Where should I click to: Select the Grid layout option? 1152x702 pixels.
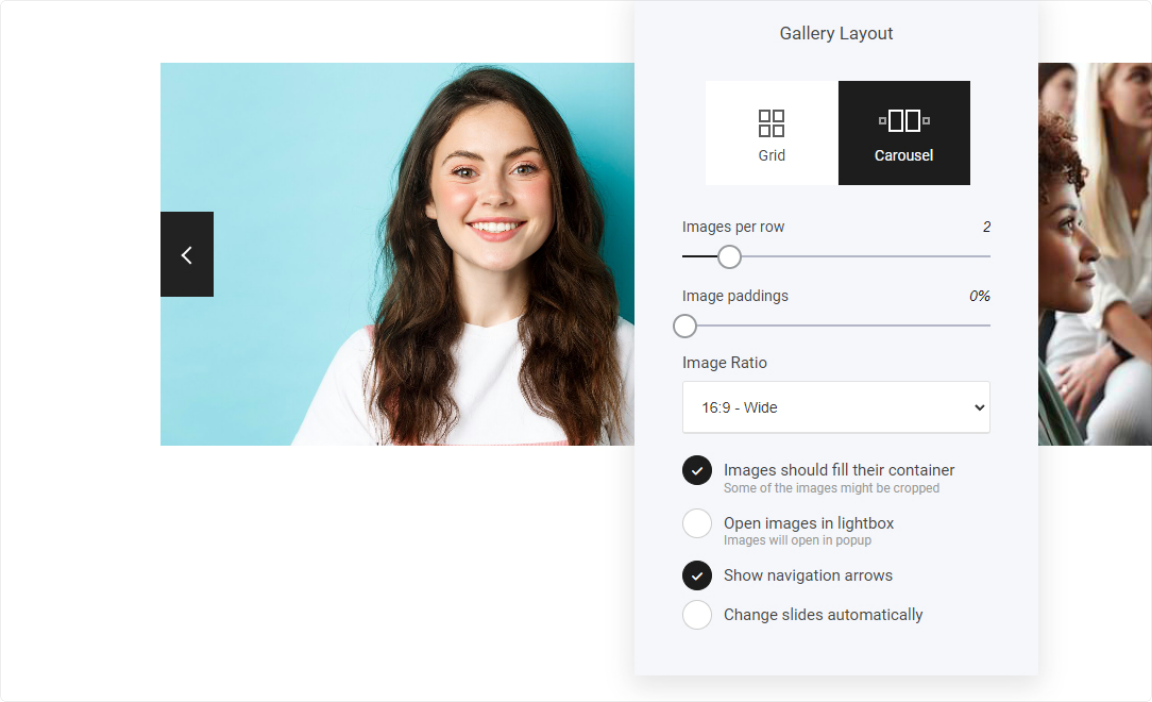771,133
